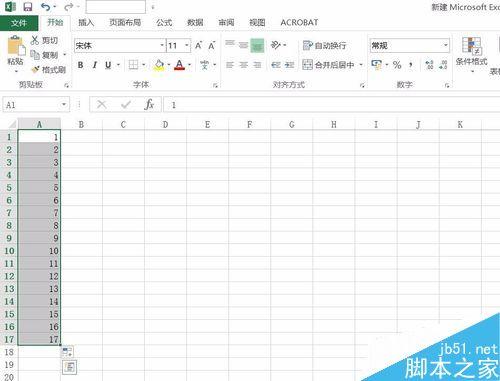Switch to the ACROBAT tab
500x381 pixels.
click(299, 23)
